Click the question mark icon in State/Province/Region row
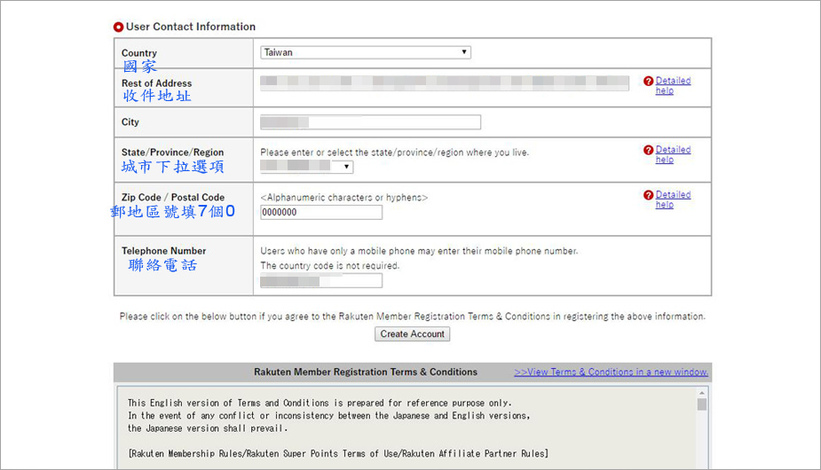This screenshot has width=821, height=470. (648, 150)
